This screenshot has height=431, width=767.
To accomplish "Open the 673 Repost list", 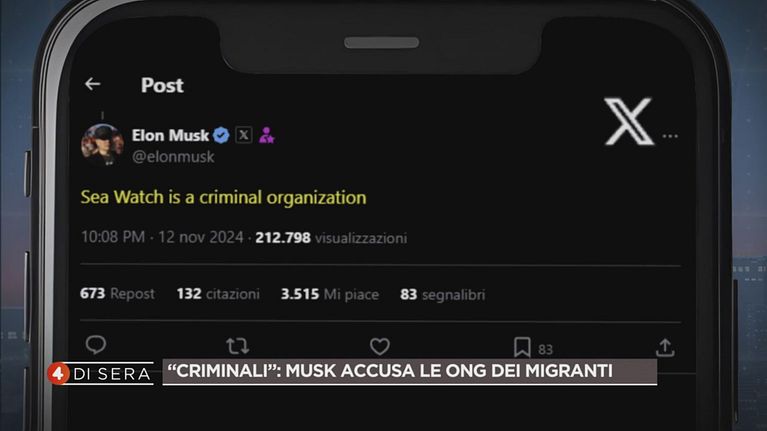I will tap(117, 294).
